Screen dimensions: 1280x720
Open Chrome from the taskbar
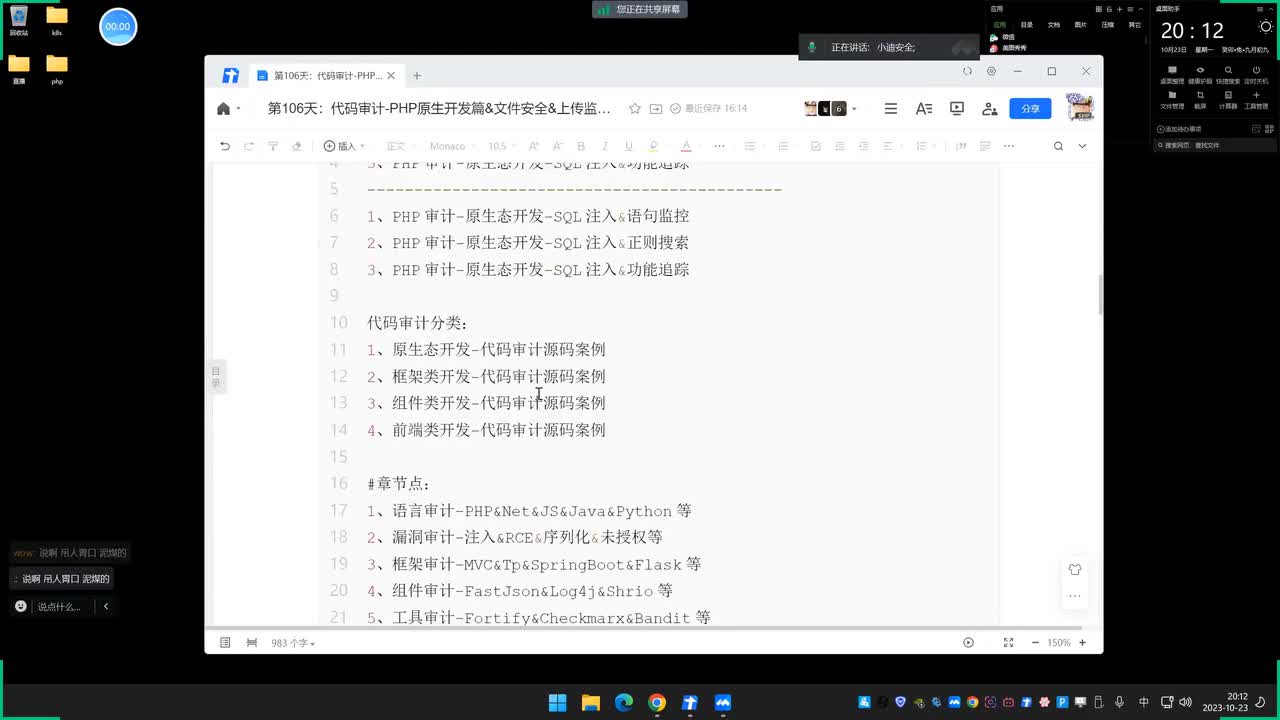[657, 703]
